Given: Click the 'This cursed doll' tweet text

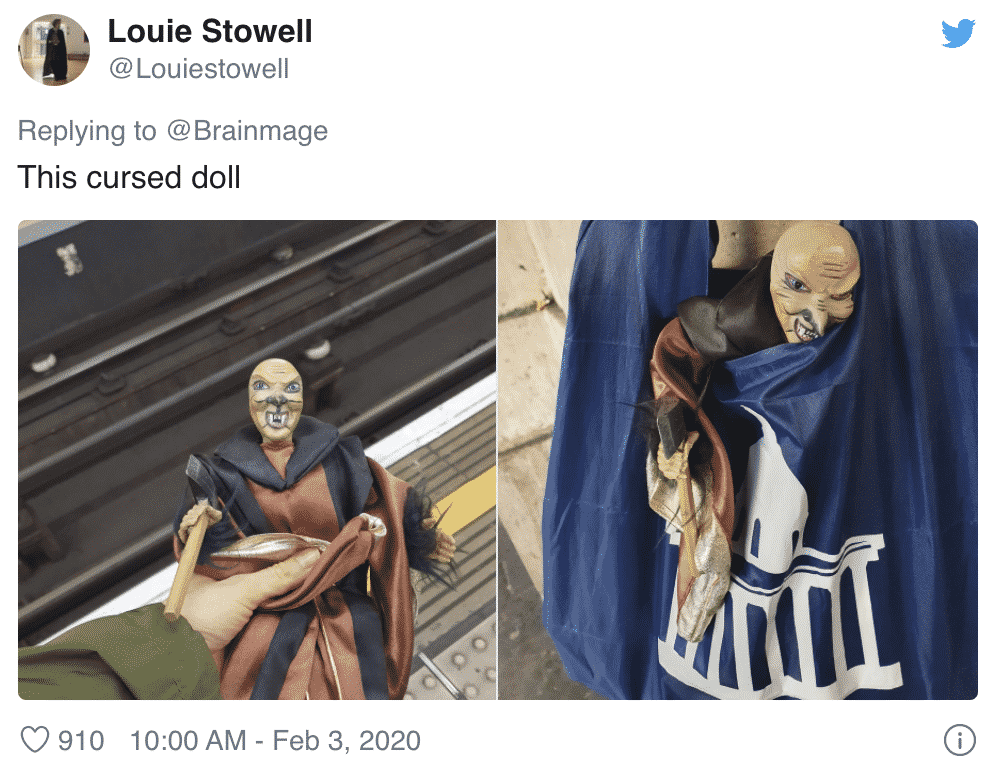Looking at the screenshot, I should [x=129, y=177].
